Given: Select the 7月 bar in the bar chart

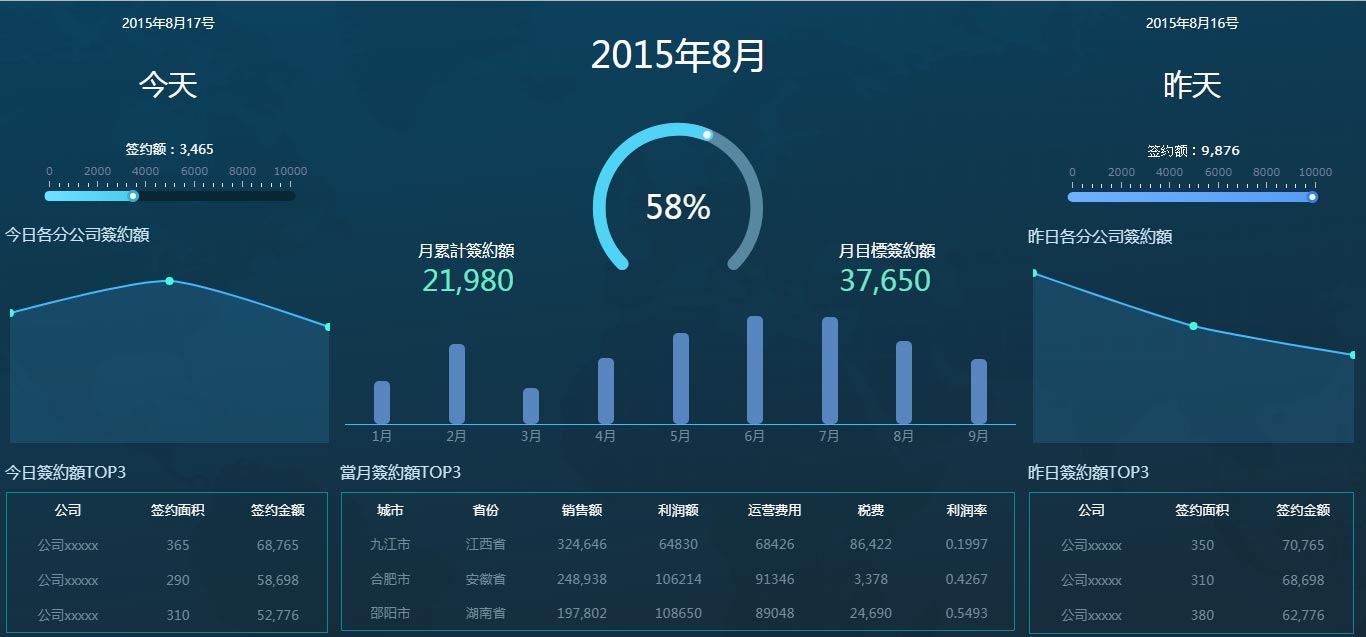Looking at the screenshot, I should [830, 370].
